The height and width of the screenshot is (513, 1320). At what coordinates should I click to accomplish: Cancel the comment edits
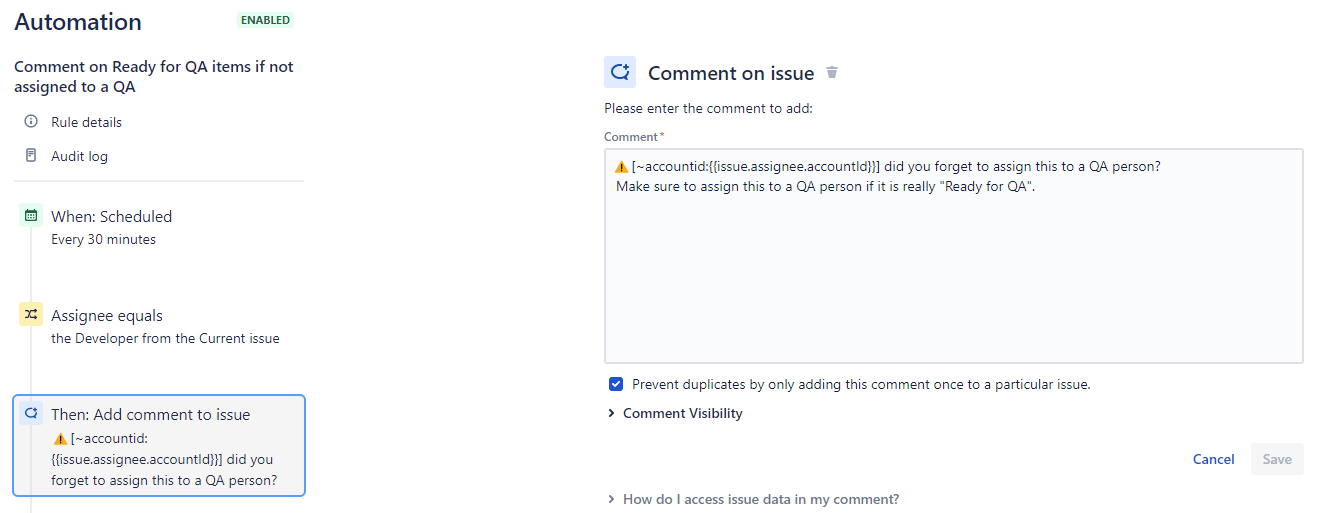coord(1213,459)
